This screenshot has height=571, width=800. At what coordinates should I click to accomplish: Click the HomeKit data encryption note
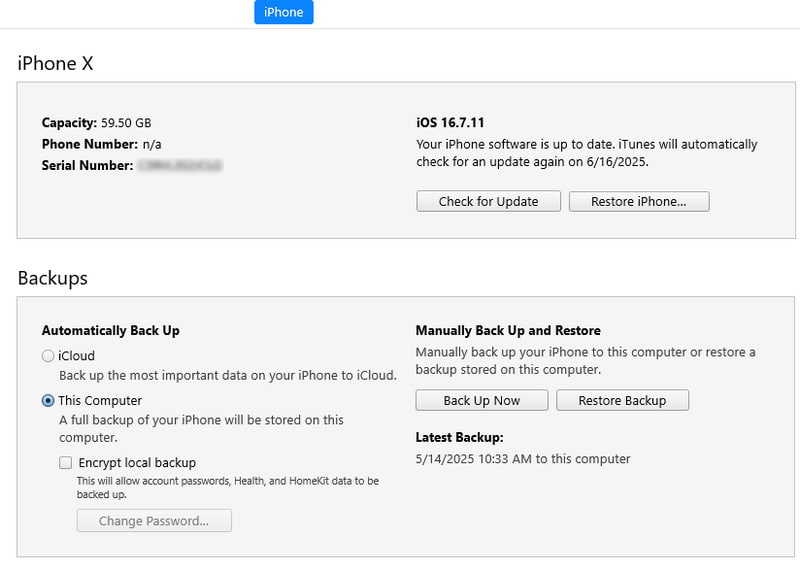(228, 487)
